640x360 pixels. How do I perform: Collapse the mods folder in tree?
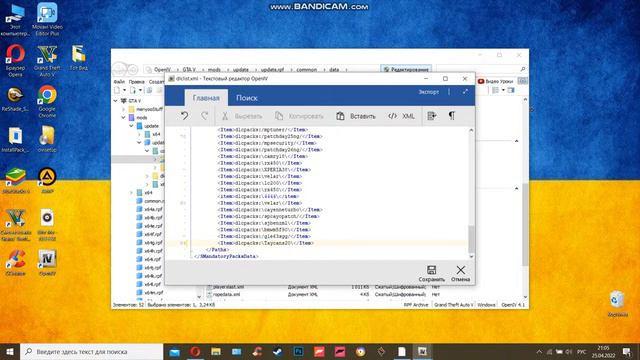point(123,118)
